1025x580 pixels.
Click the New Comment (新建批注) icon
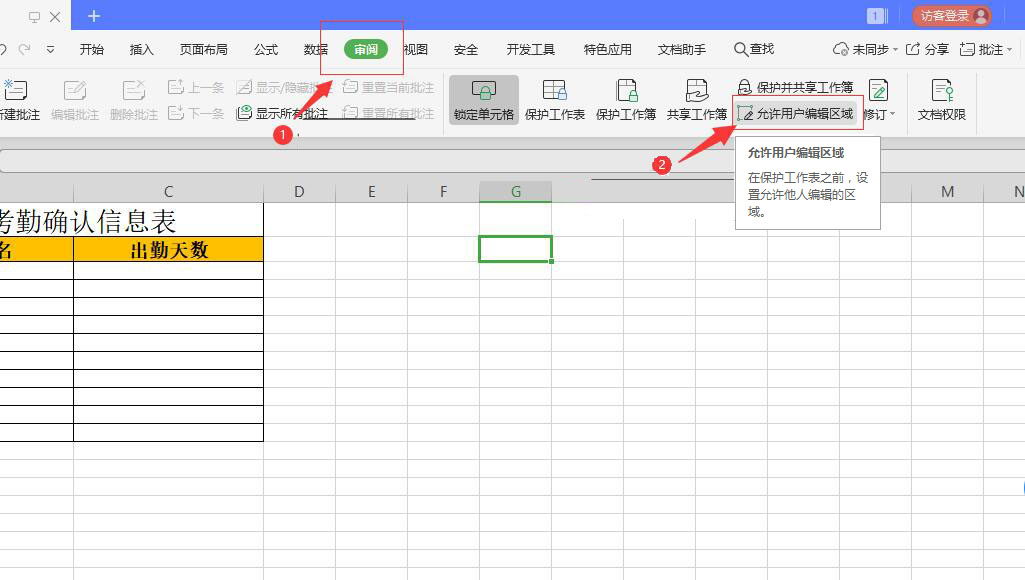click(x=14, y=90)
